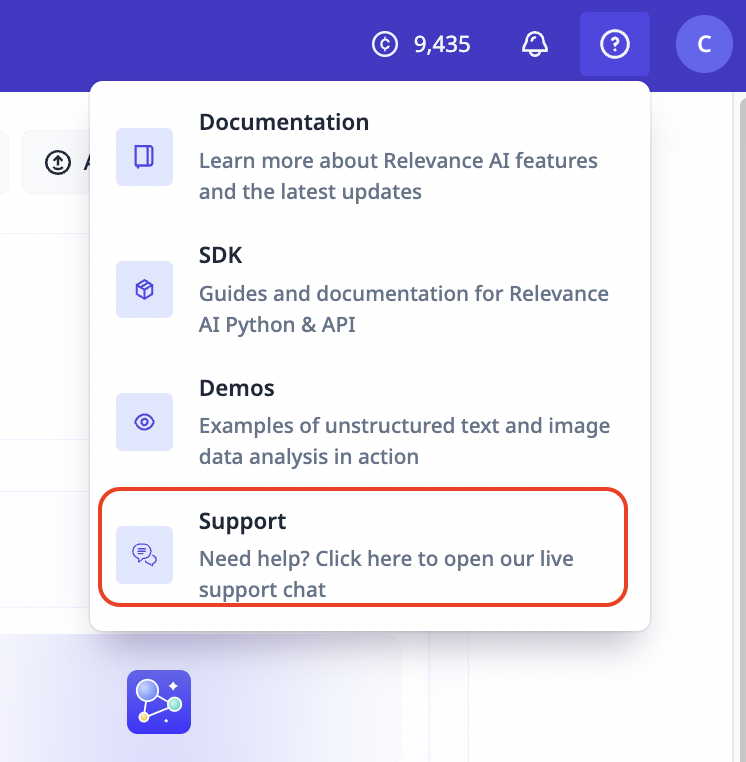Click the Demos eye icon
Viewport: 746px width, 762px height.
coord(144,422)
